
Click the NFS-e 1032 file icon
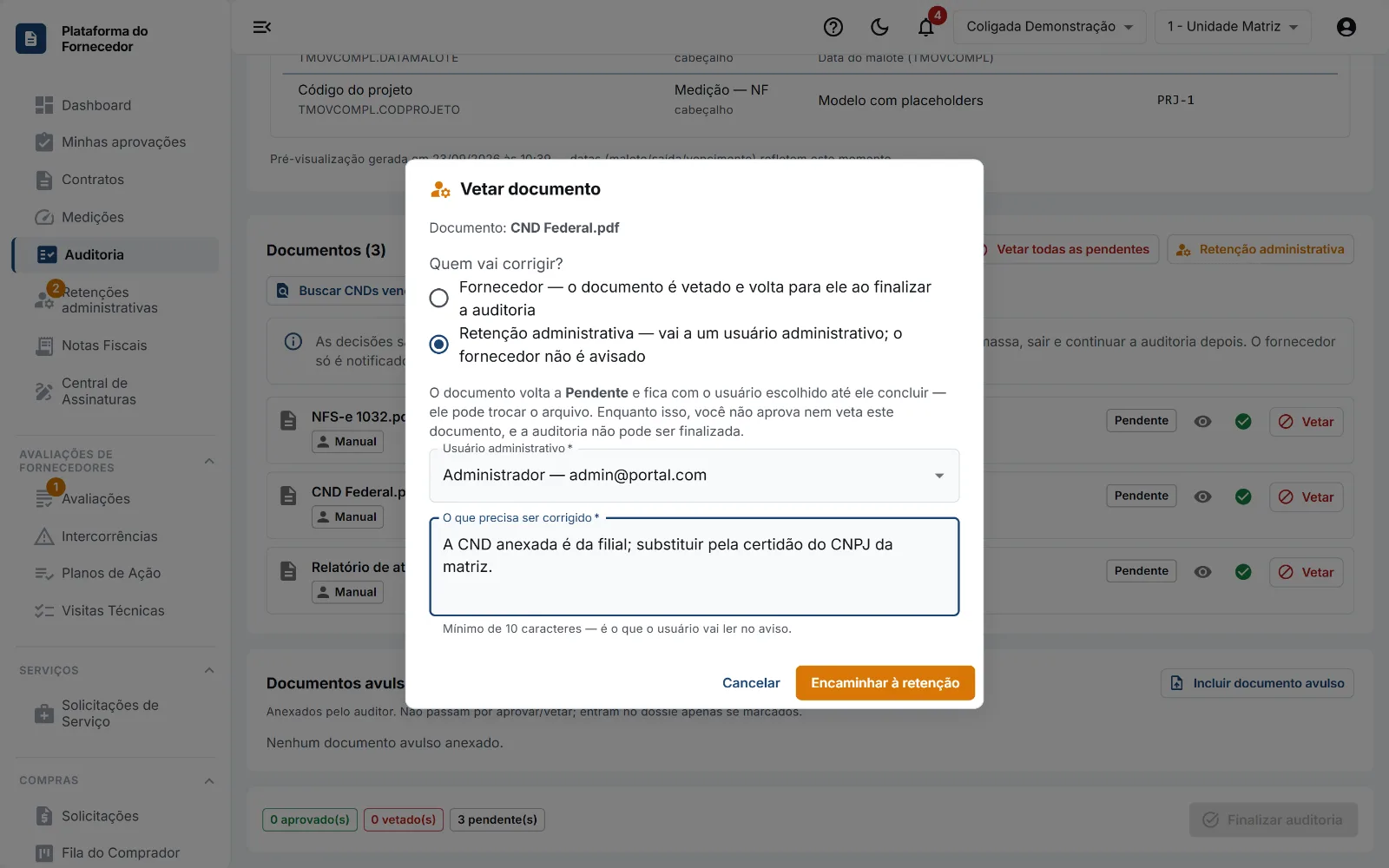pos(288,421)
